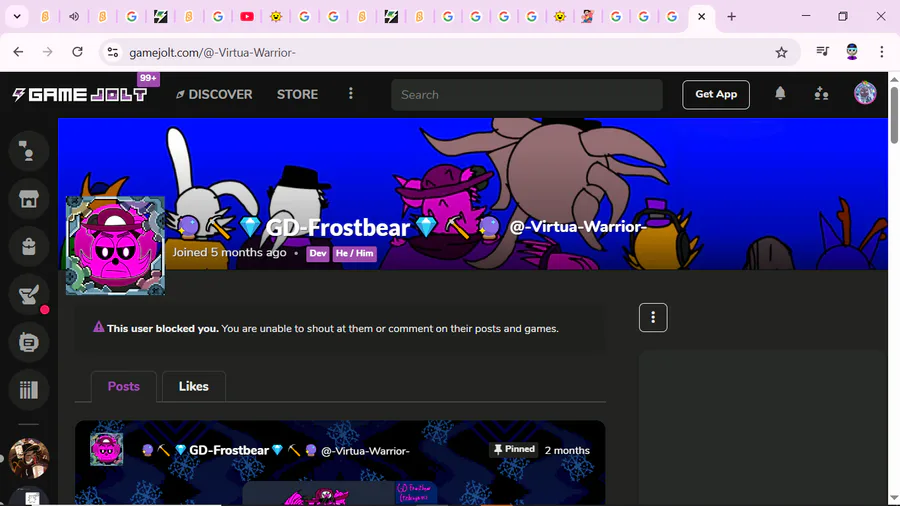900x506 pixels.
Task: Open GD-Frostbear name on pinned post
Action: [x=229, y=450]
